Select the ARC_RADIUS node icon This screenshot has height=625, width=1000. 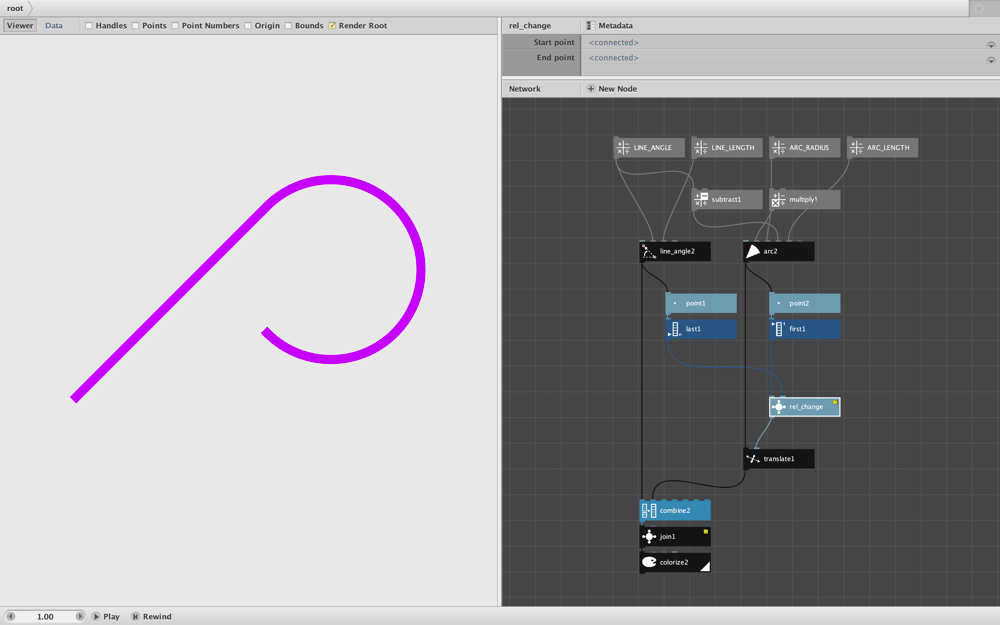[x=779, y=148]
